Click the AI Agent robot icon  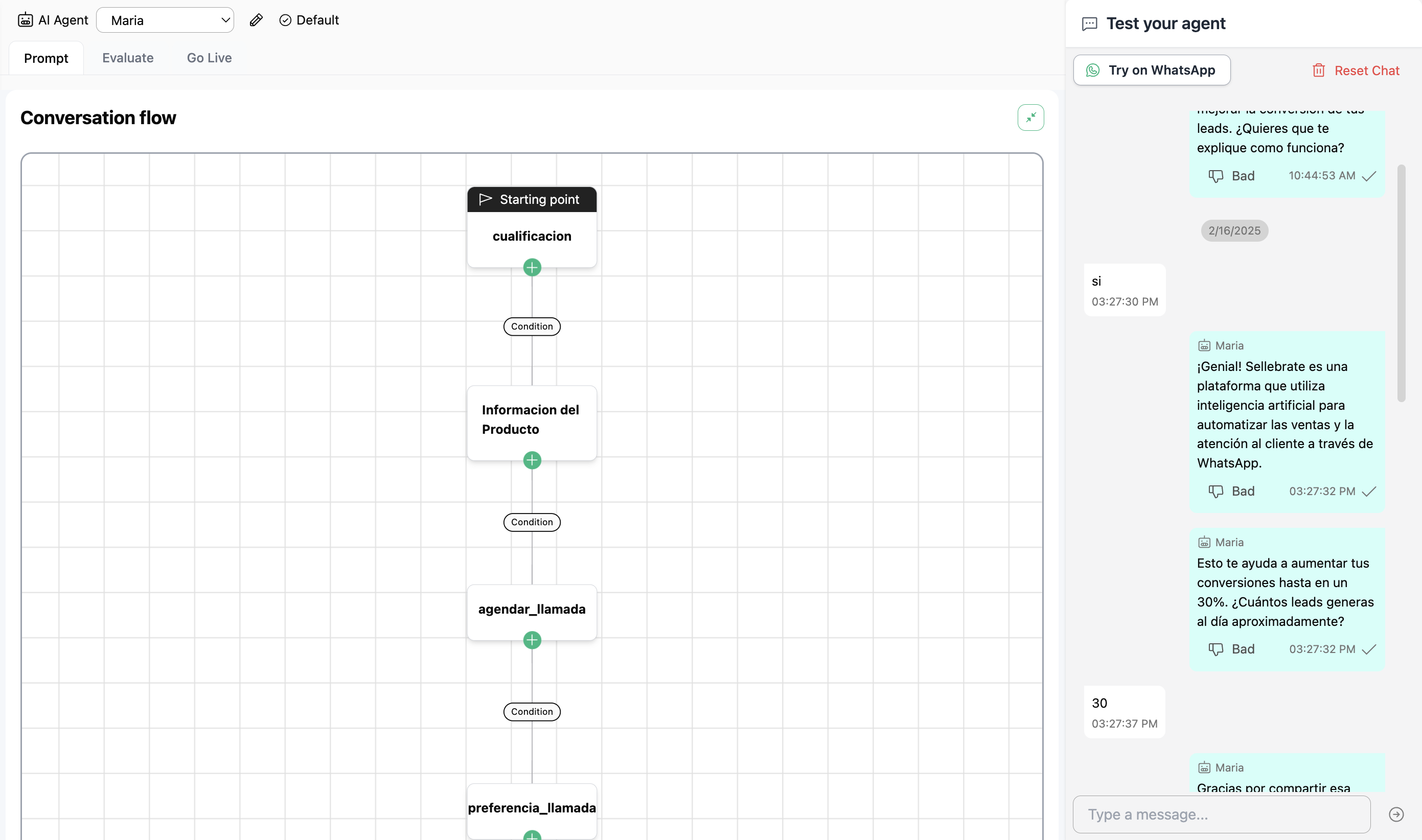pos(26,20)
